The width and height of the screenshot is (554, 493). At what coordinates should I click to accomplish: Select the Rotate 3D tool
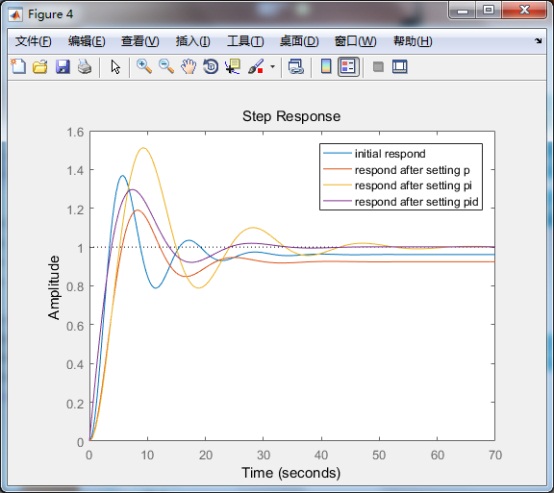(211, 66)
